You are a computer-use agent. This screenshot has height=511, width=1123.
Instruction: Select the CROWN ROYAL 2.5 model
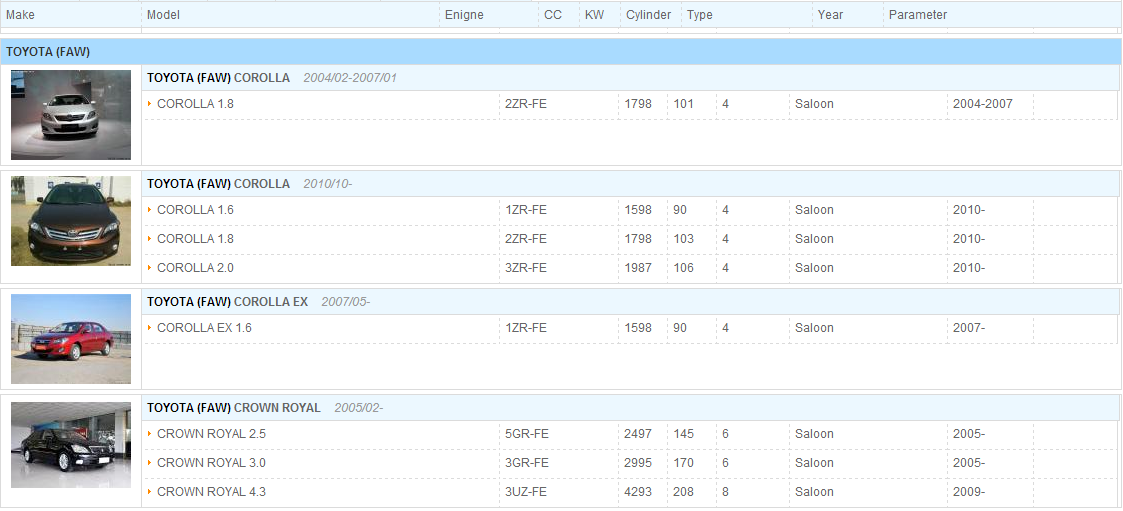211,434
